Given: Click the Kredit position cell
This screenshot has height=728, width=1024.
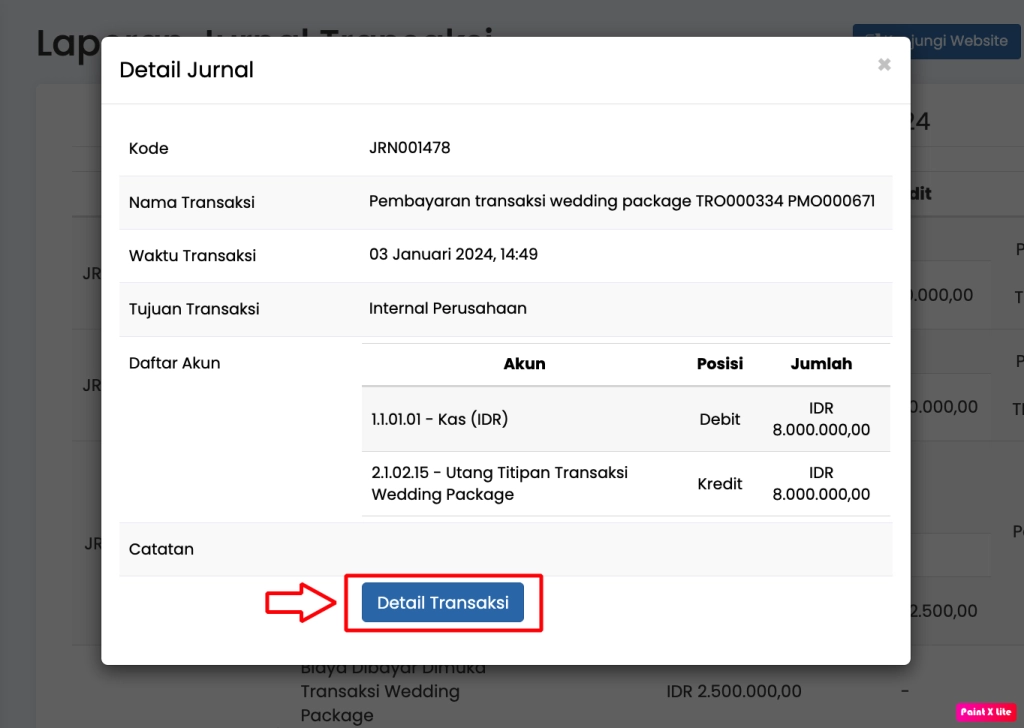Looking at the screenshot, I should pos(719,484).
